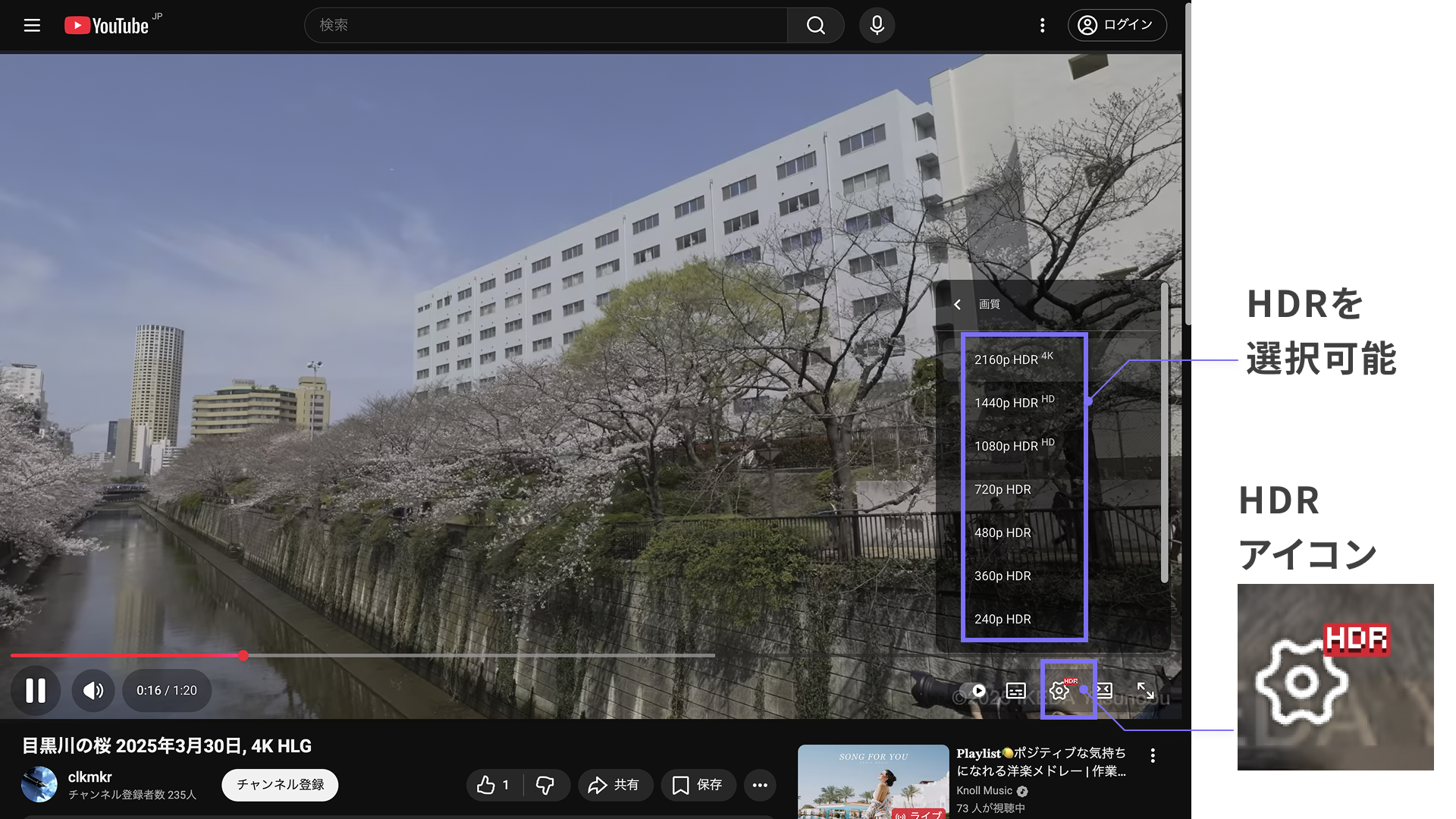Viewport: 1456px width, 819px height.
Task: Enter fullscreen mode
Action: pos(1145,690)
